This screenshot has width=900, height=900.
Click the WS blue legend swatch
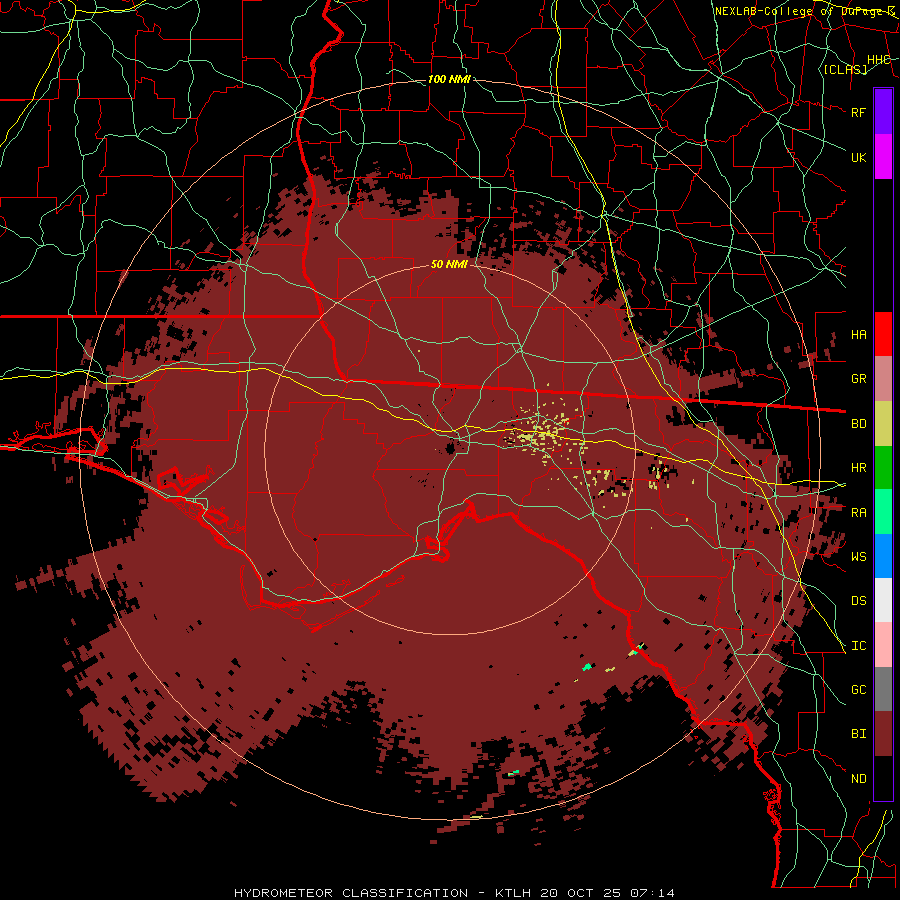[x=883, y=556]
